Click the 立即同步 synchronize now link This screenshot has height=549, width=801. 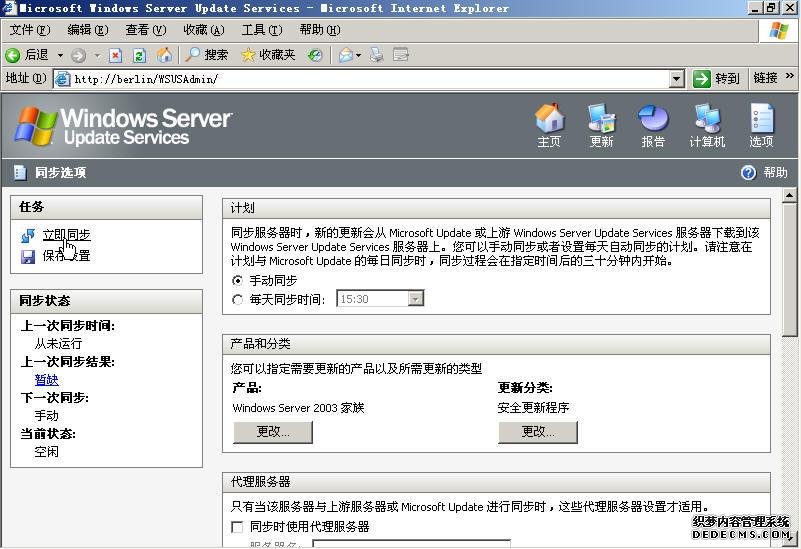click(x=66, y=235)
